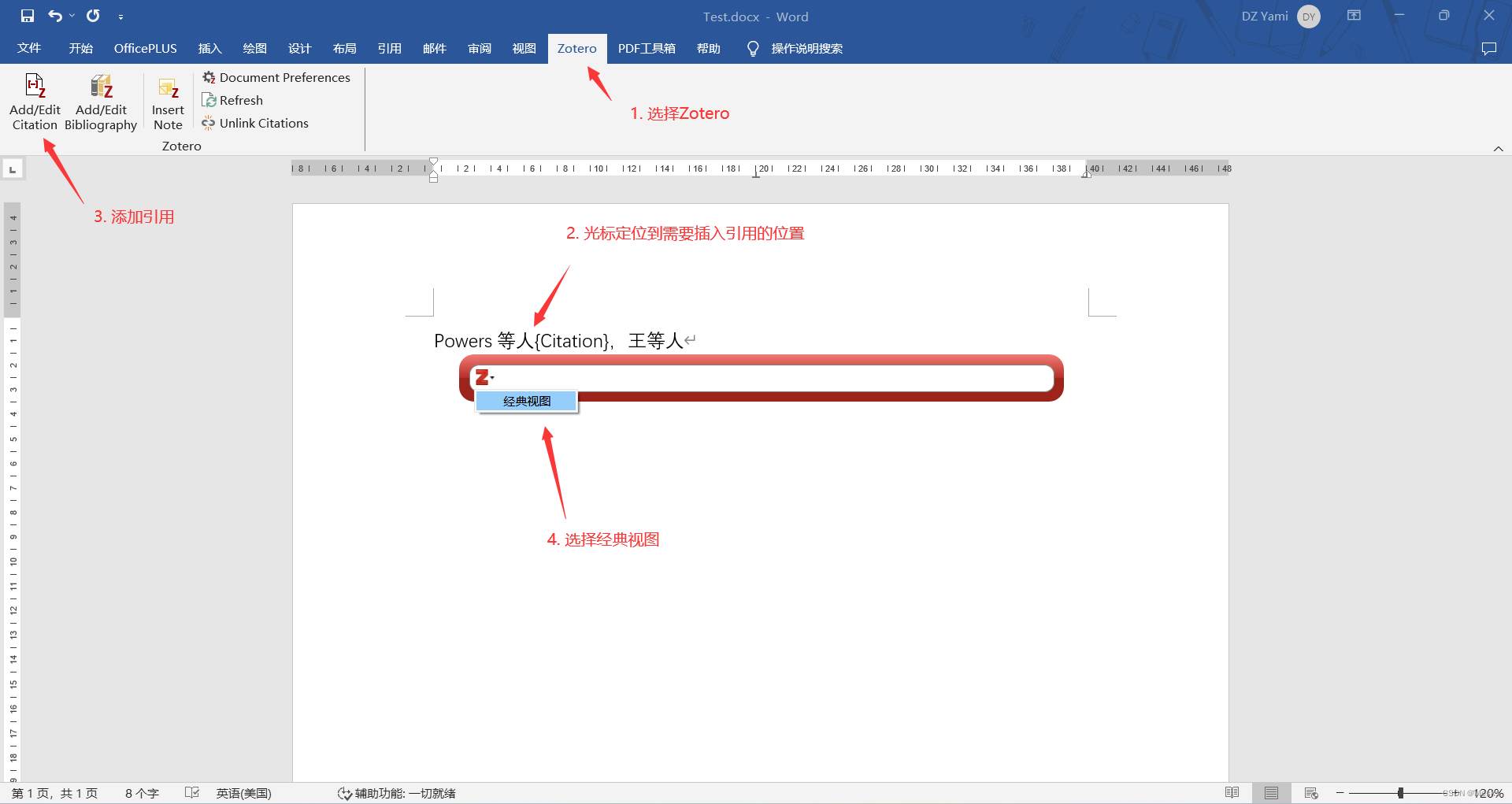This screenshot has height=804, width=1512.
Task: Open the 审阅 tab
Action: pyautogui.click(x=480, y=48)
